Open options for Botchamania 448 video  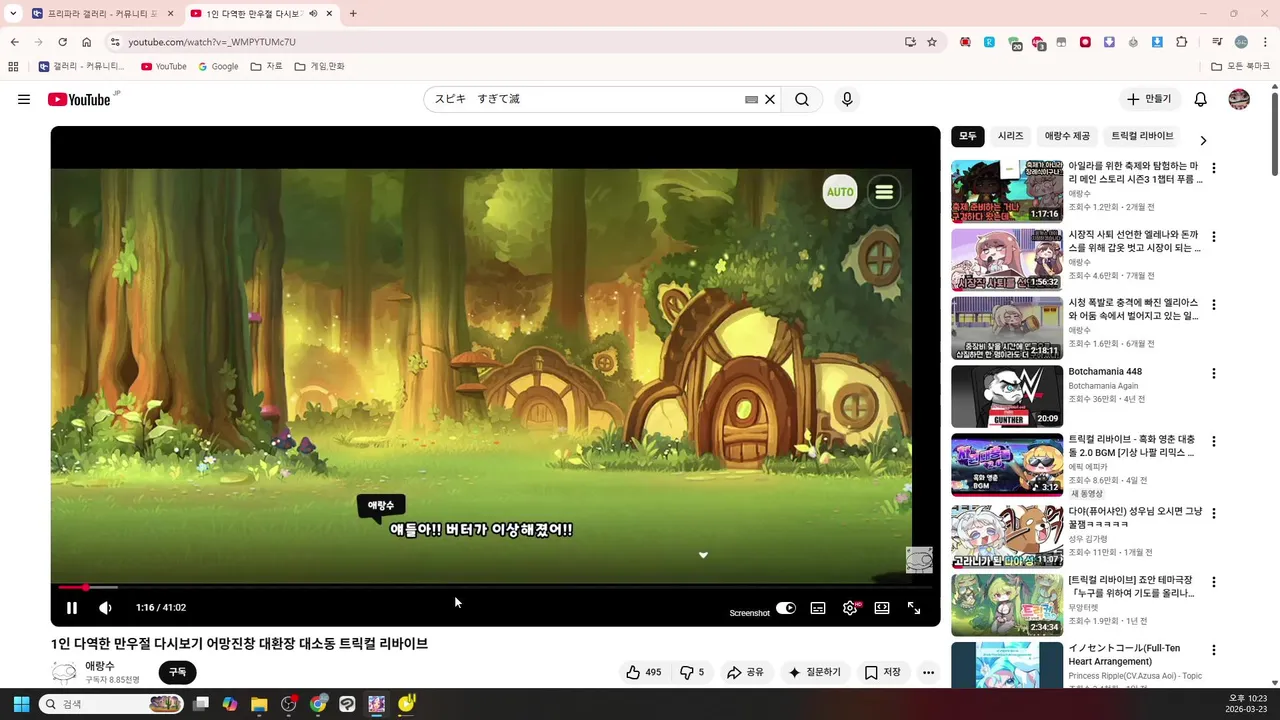(1214, 374)
